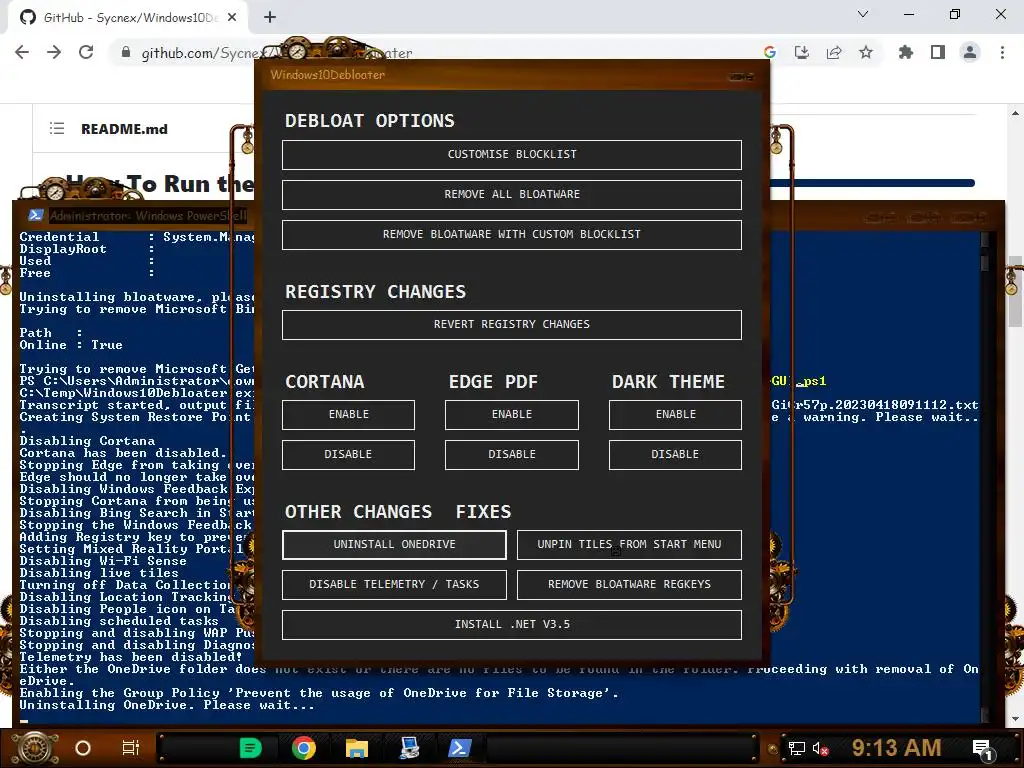The image size is (1024, 768).
Task: Open Chrome profile avatar
Action: click(x=970, y=52)
